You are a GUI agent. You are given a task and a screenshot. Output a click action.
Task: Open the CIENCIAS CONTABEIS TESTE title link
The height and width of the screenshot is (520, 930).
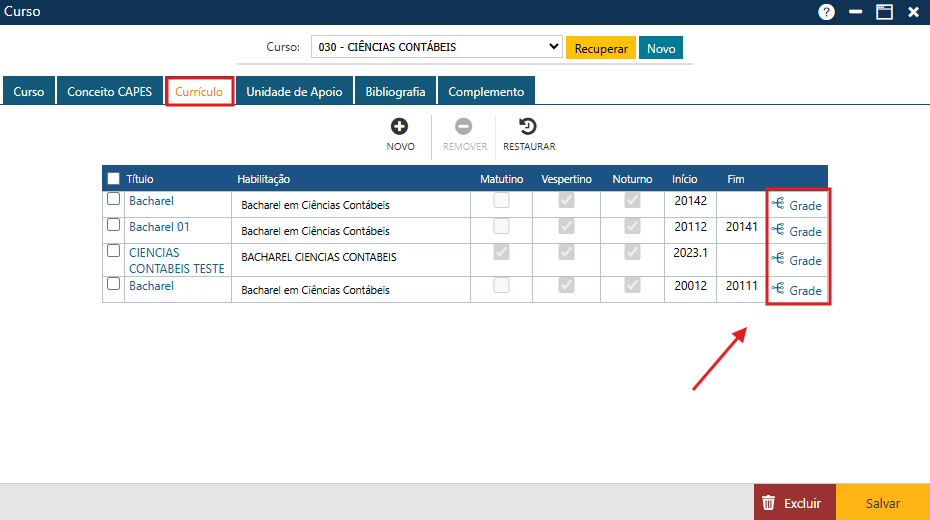[177, 260]
